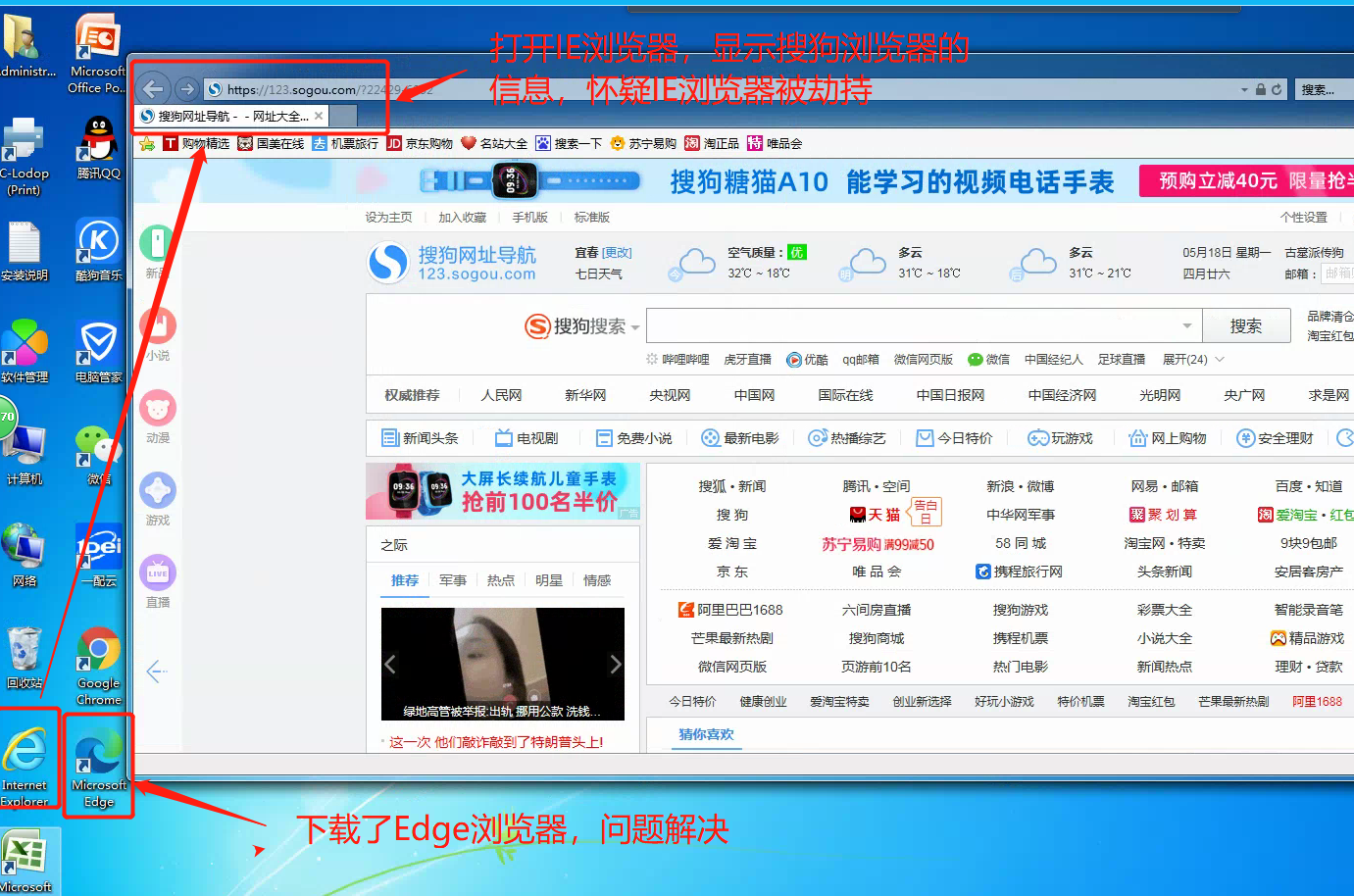Switch to the 明星 news tab
Image resolution: width=1354 pixels, height=896 pixels.
549,580
